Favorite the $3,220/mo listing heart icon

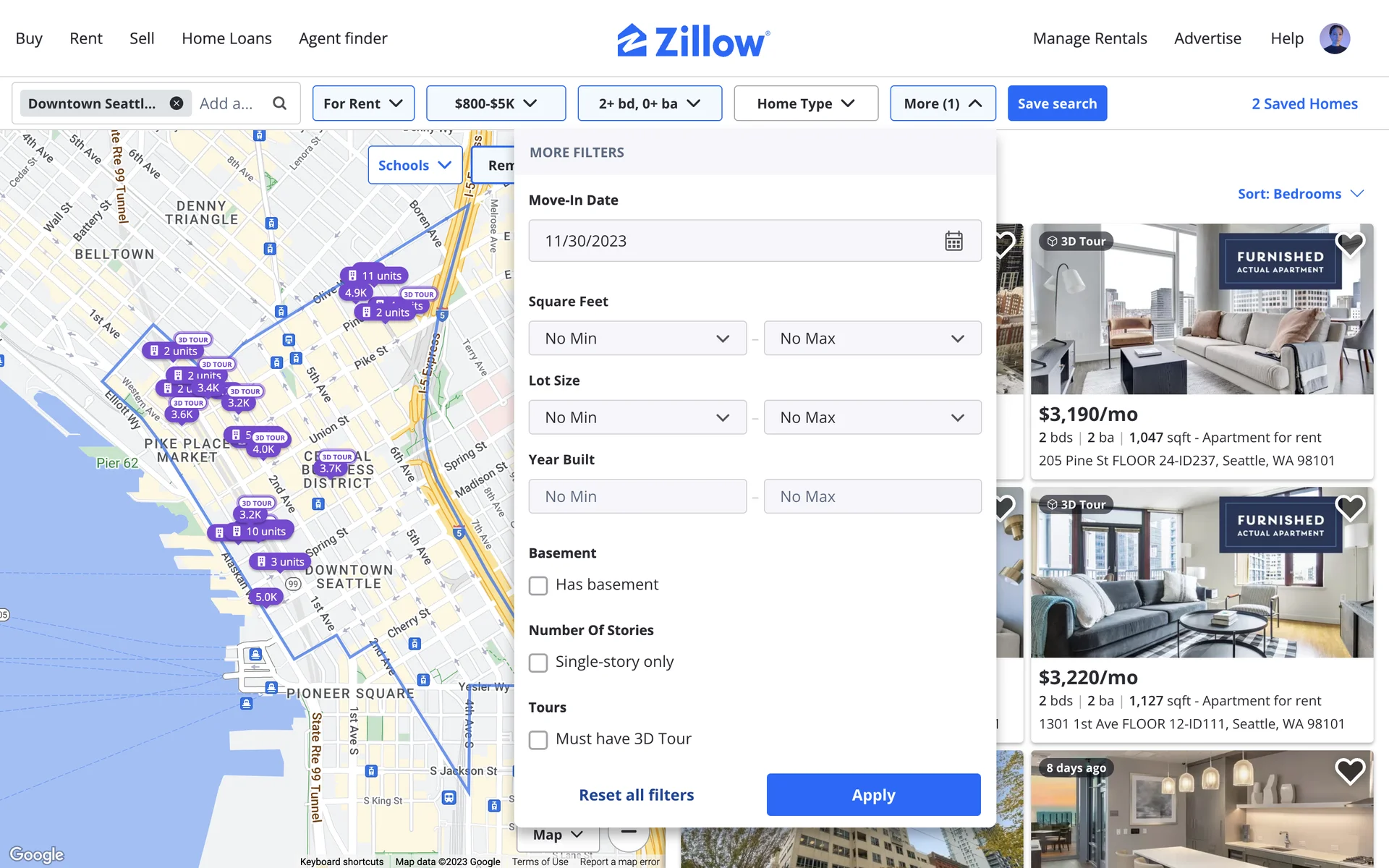(x=1349, y=508)
